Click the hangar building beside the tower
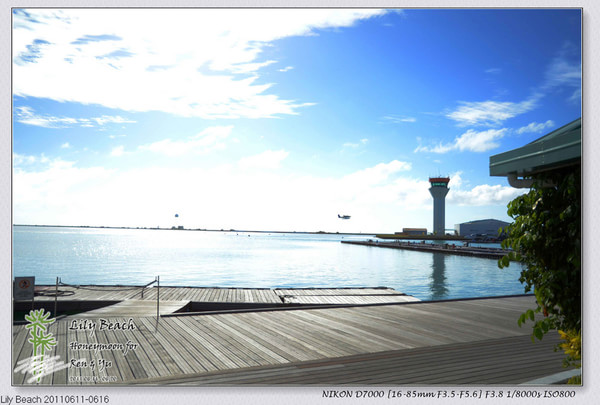Image resolution: width=600 pixels, height=405 pixels. coord(483,228)
